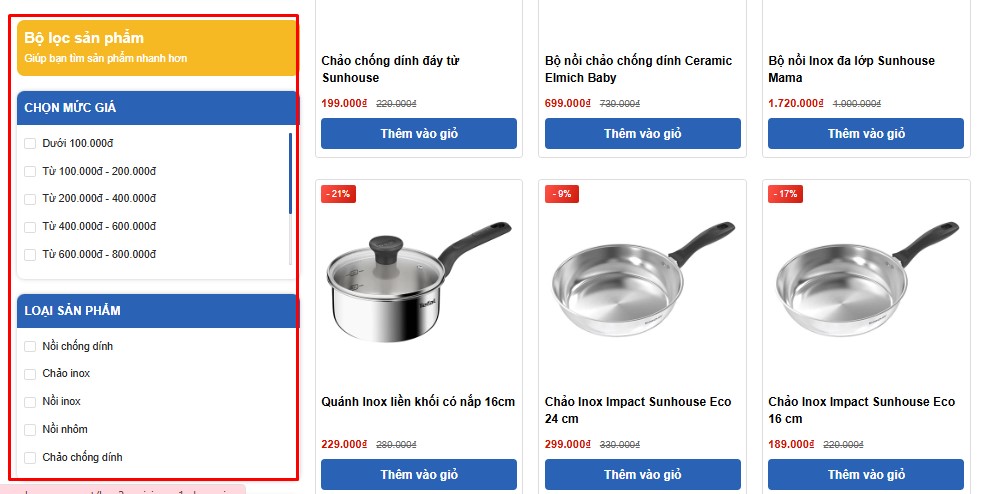Enable the "Từ 400.000đ - 600.000đ" price filter
Viewport: 984px width, 494px height.
tap(30, 227)
